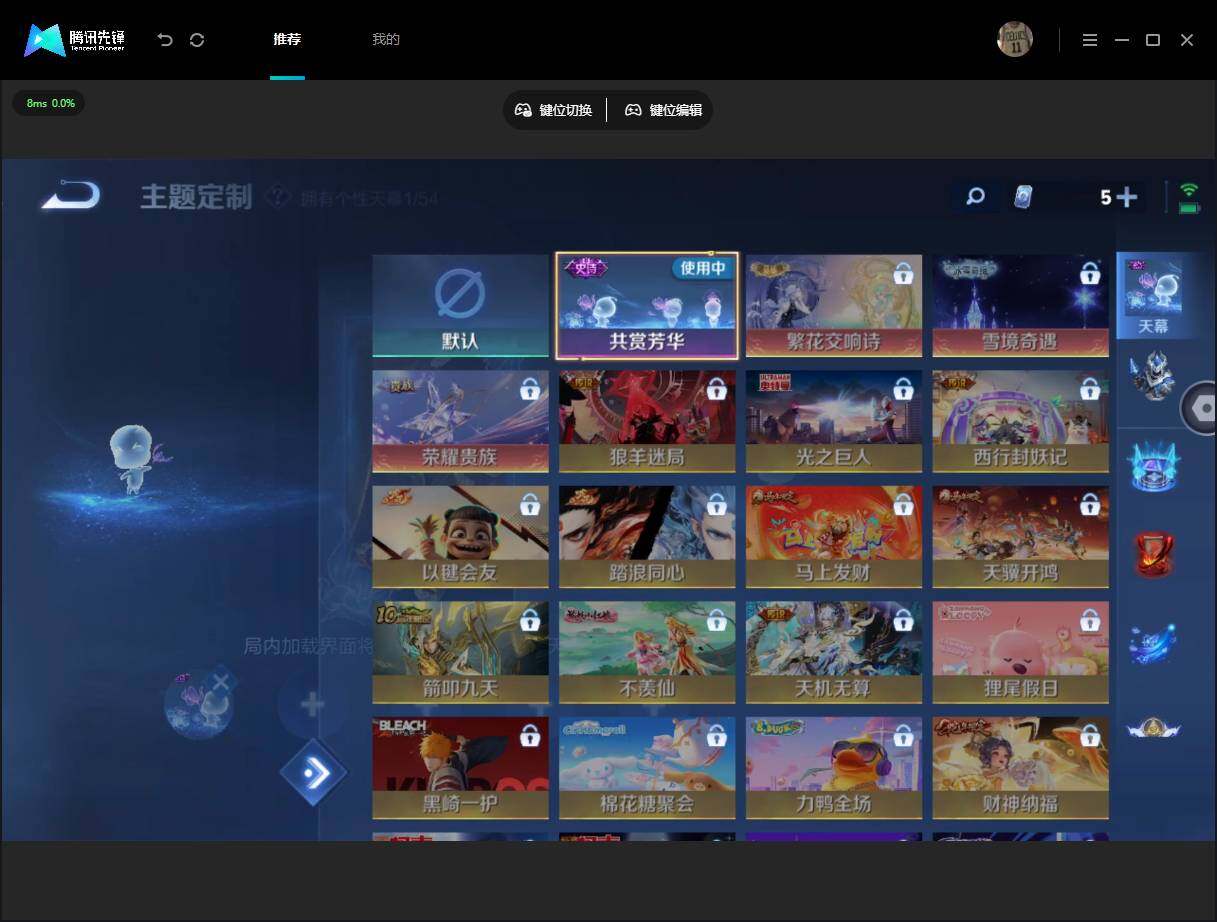Open the 天幕 category tab in sidebar
The height and width of the screenshot is (922, 1217).
(x=1153, y=296)
